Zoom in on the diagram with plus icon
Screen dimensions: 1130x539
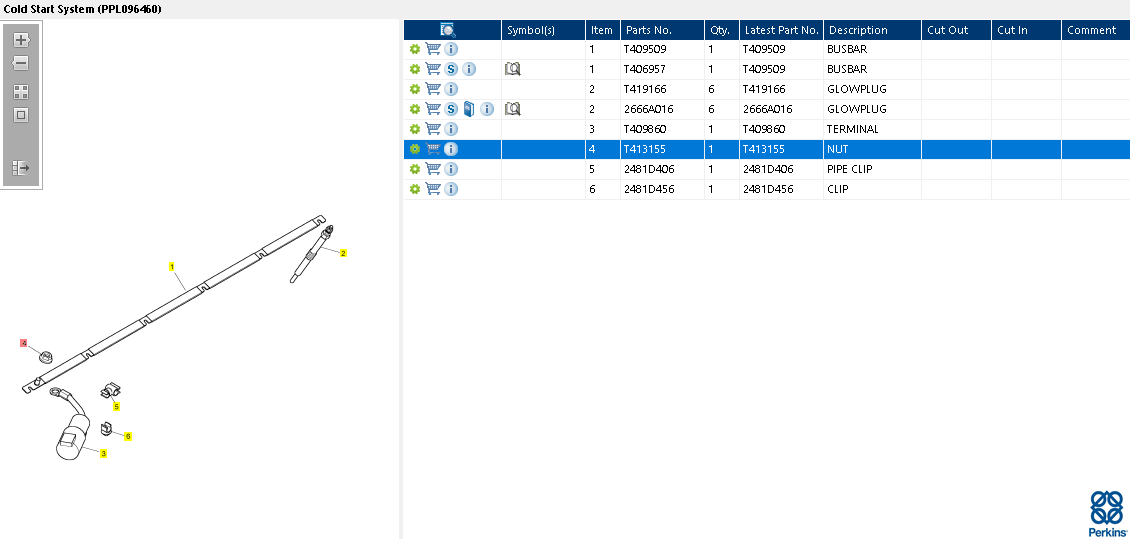tap(21, 40)
